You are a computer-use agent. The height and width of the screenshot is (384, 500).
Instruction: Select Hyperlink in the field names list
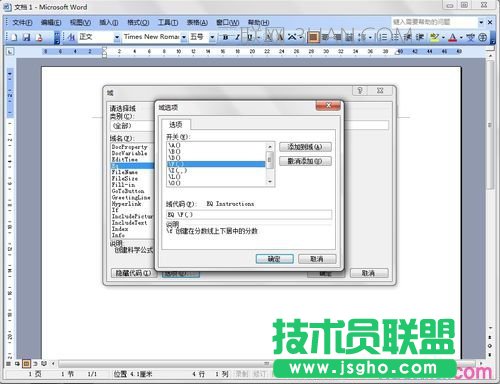point(127,204)
